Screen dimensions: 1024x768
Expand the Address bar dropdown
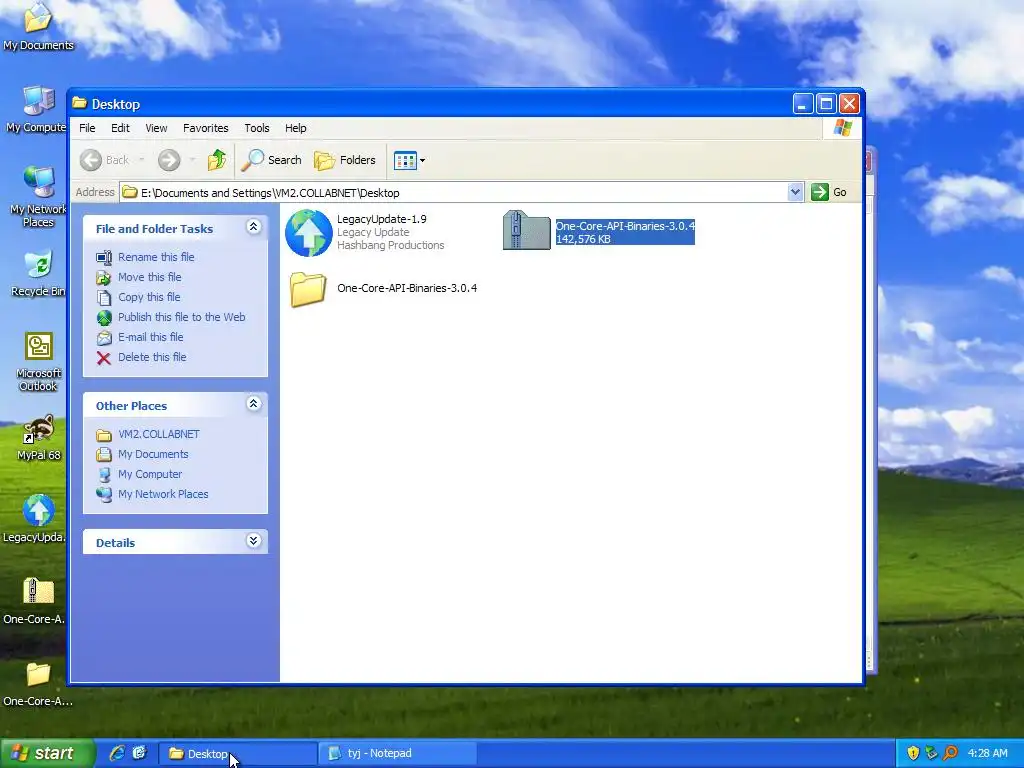tap(795, 192)
